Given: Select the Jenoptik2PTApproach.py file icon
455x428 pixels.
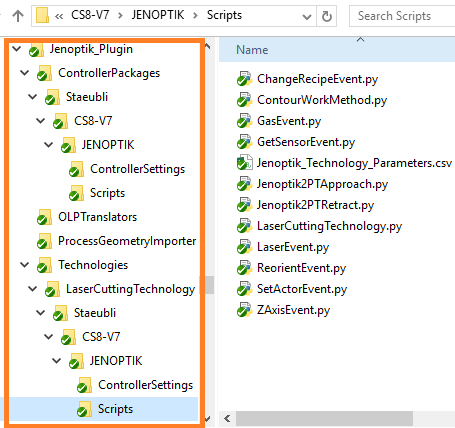Looking at the screenshot, I should 244,184.
